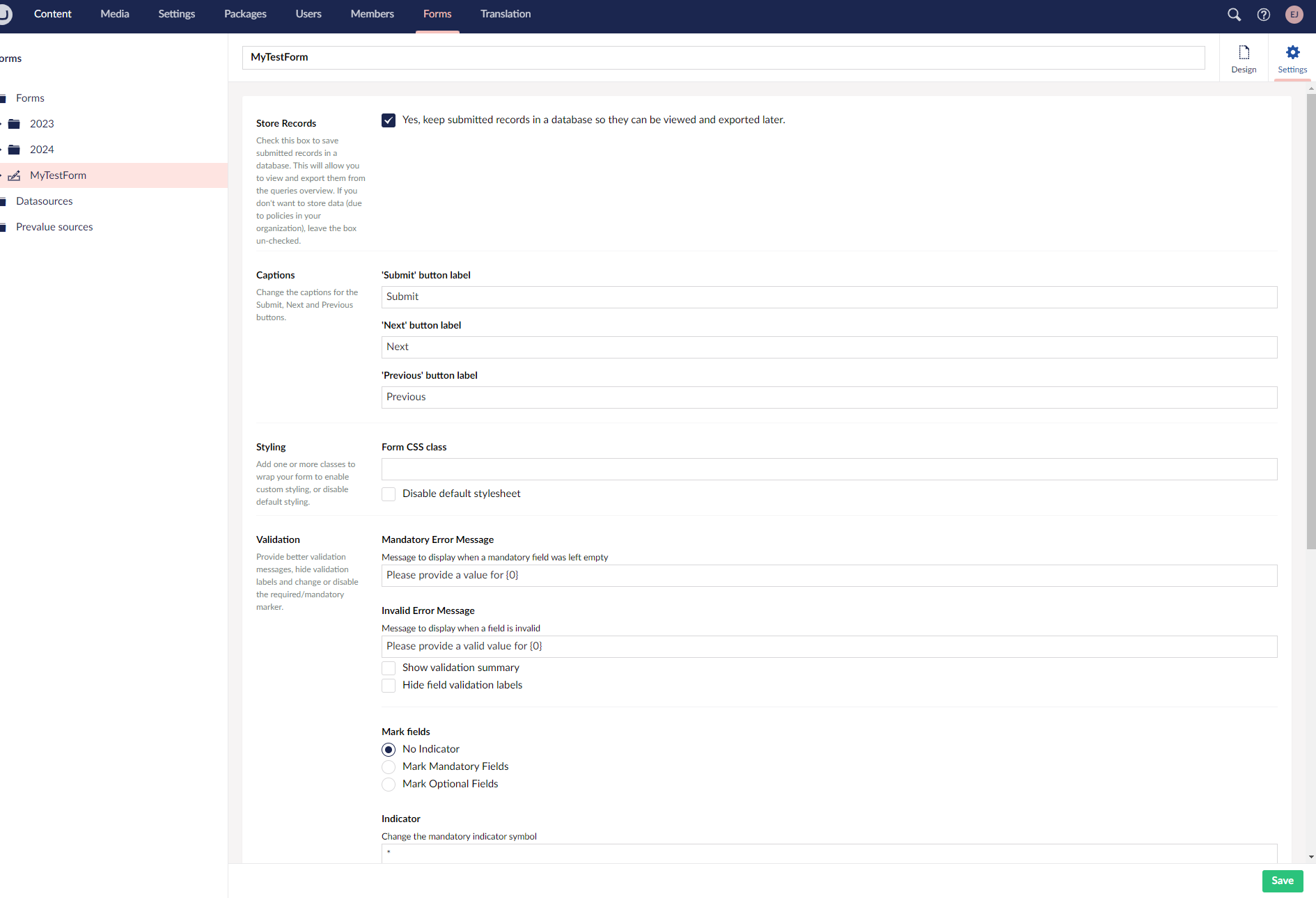This screenshot has height=898, width=1316.
Task: Select the No Indicator radio button
Action: click(389, 750)
